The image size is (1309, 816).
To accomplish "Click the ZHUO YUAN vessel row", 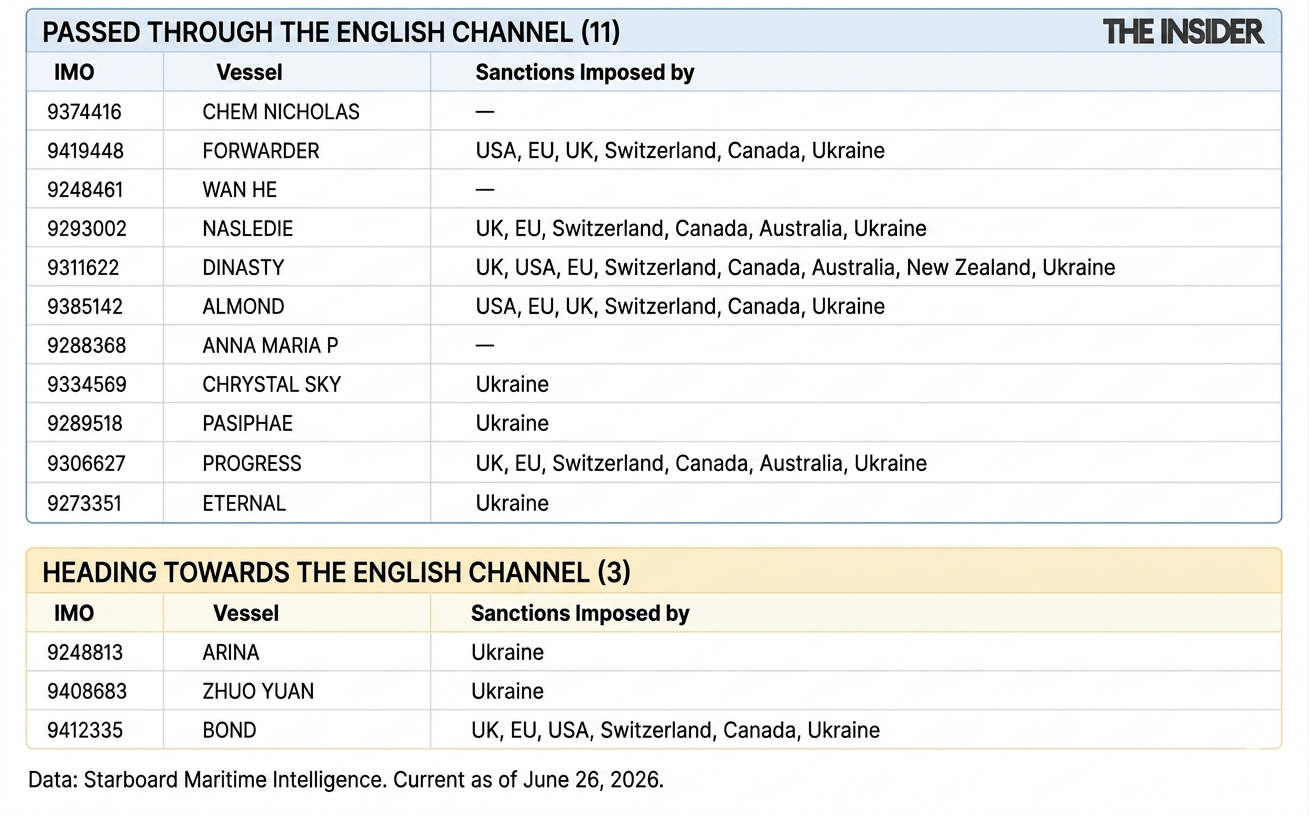I will click(x=654, y=692).
